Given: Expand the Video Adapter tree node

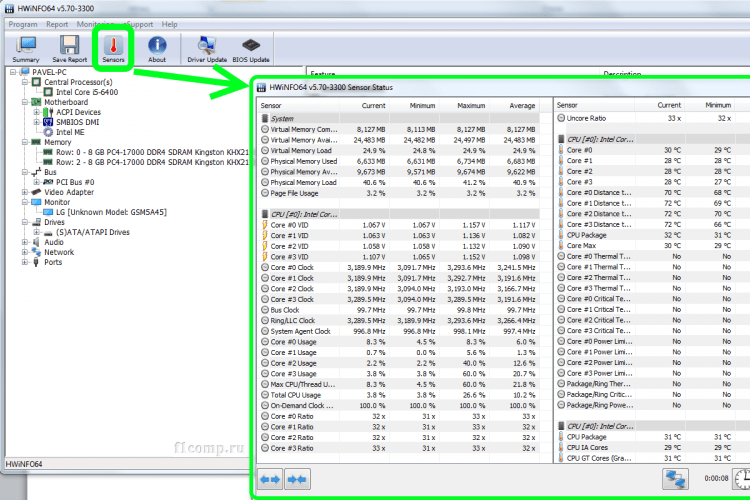Looking at the screenshot, I should tap(24, 192).
